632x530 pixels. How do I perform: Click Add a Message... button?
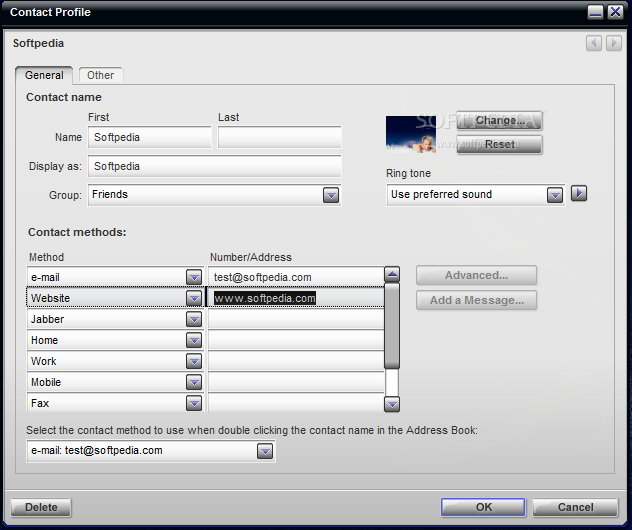click(x=476, y=300)
